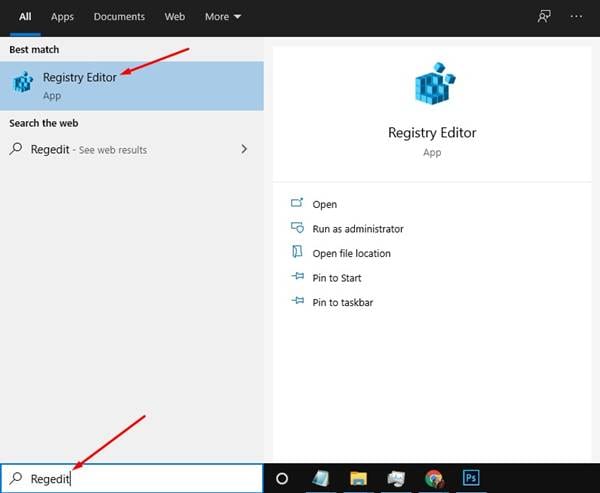Click the Pin to taskbar pin icon
Screen dimensions: 600x493
click(298, 301)
